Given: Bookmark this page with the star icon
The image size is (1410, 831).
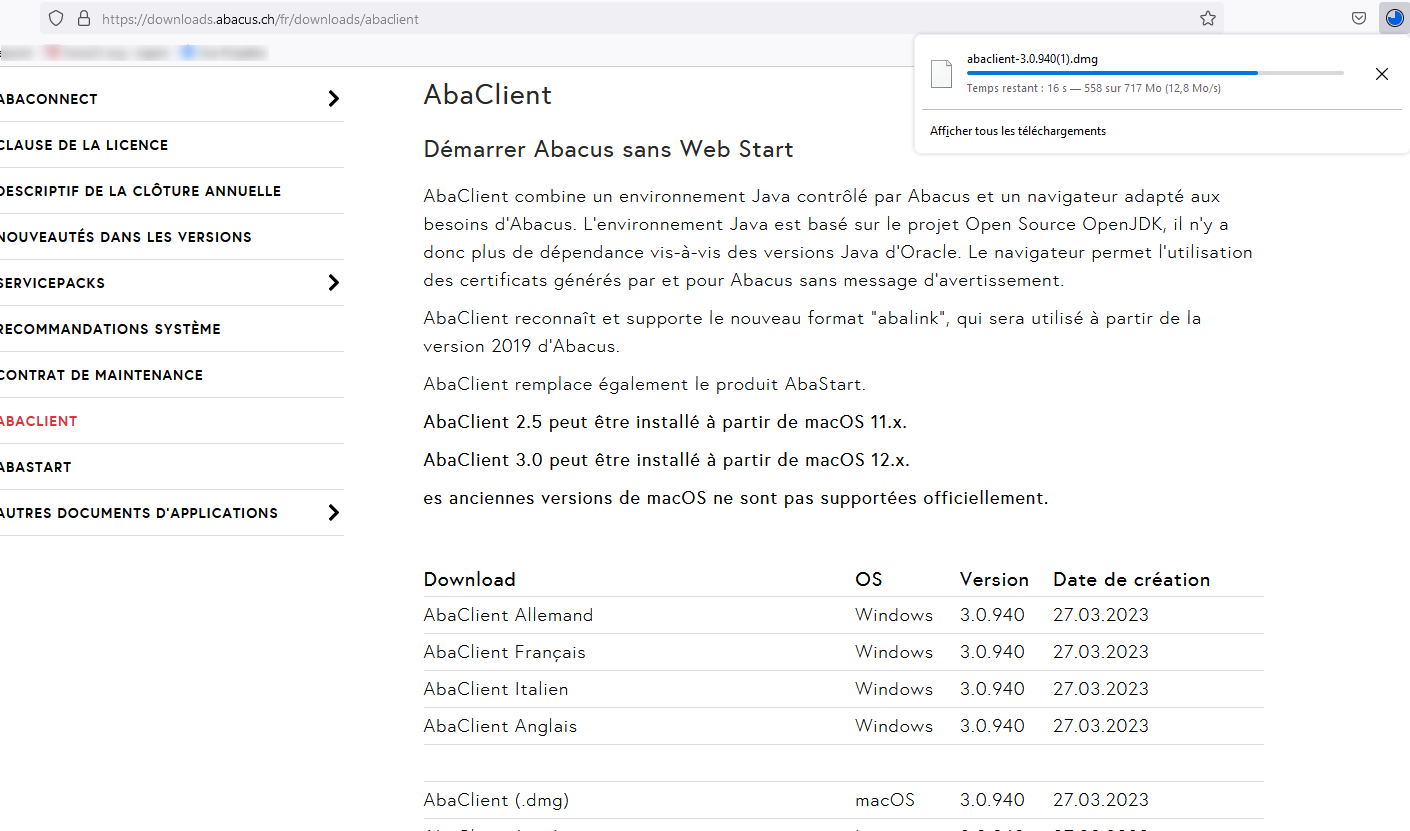Looking at the screenshot, I should (x=1208, y=18).
